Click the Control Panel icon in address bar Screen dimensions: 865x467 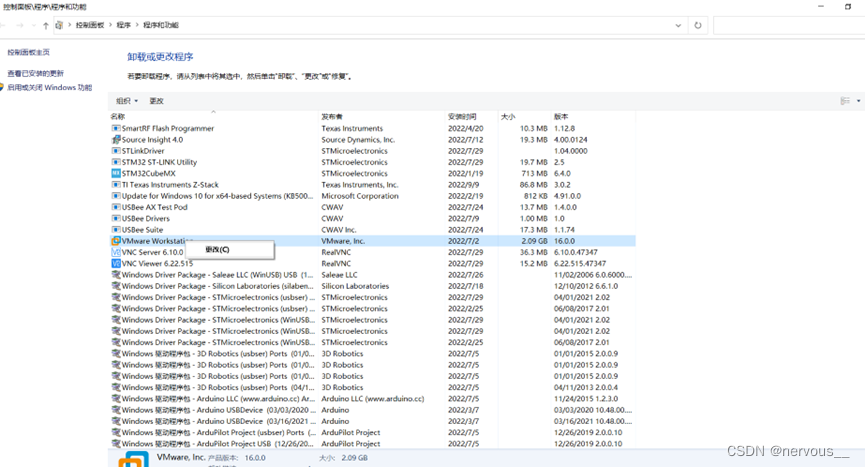tap(60, 25)
